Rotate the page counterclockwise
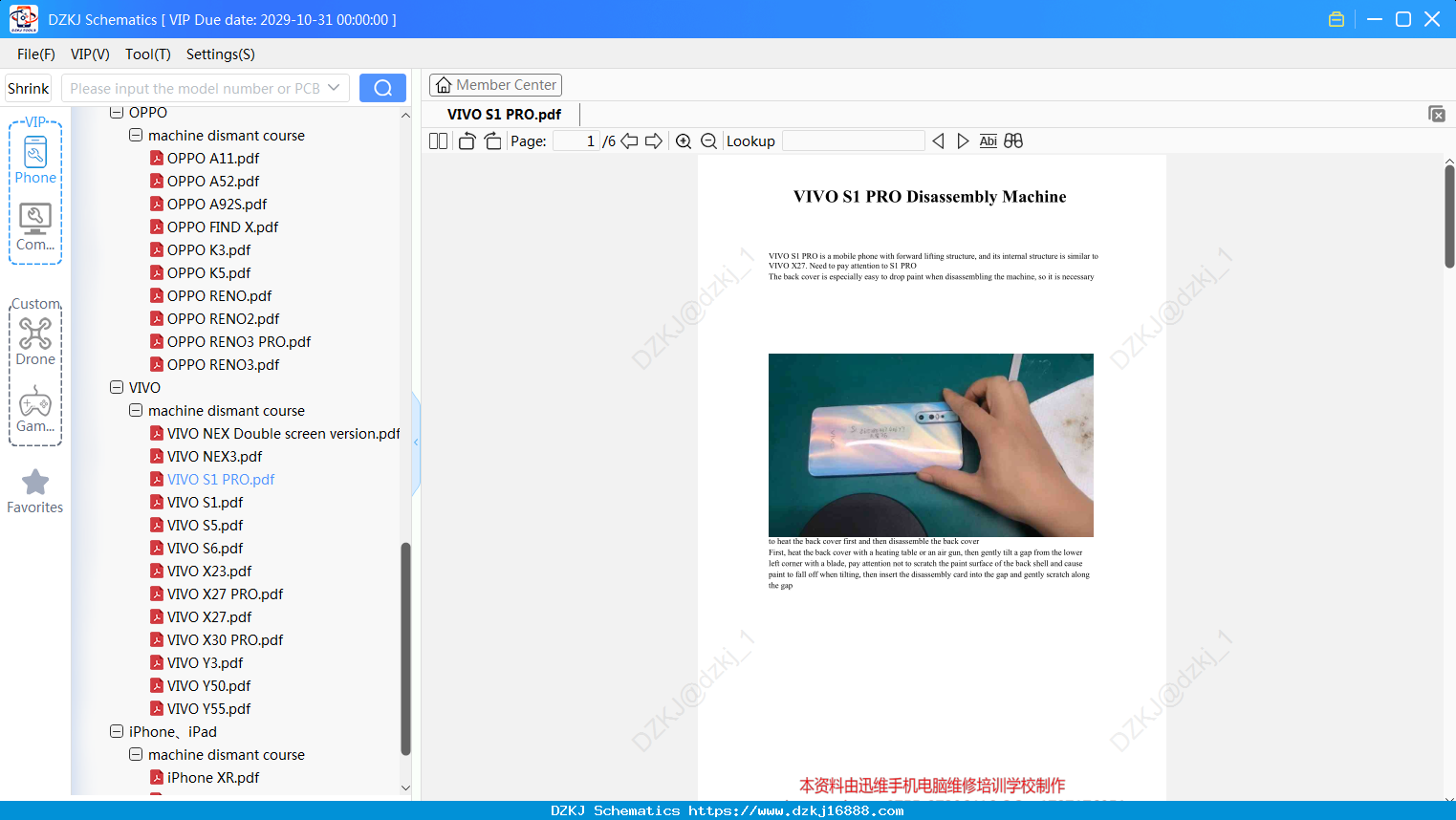1456x820 pixels. point(467,141)
